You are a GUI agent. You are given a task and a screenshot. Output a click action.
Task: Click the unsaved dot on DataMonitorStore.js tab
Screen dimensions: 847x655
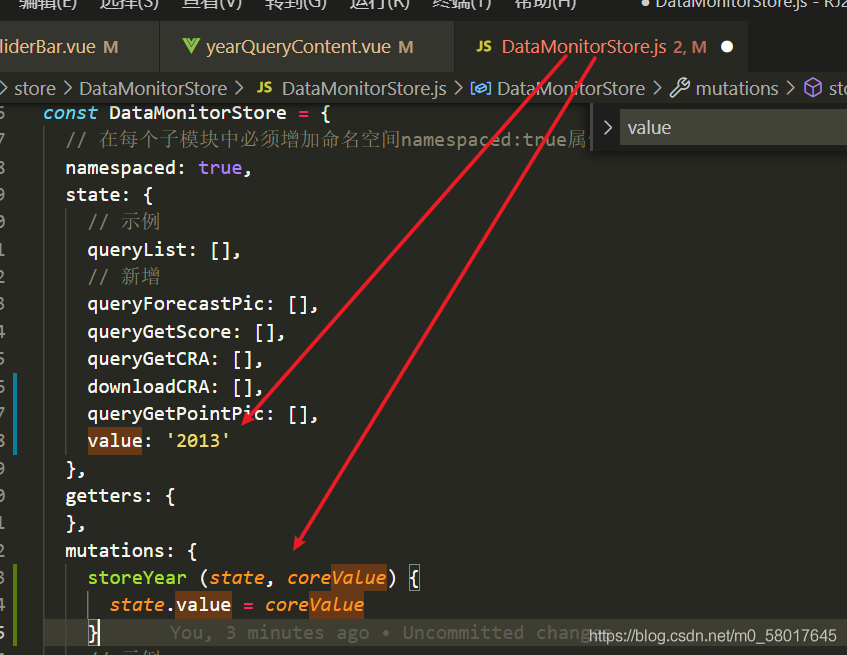click(727, 47)
